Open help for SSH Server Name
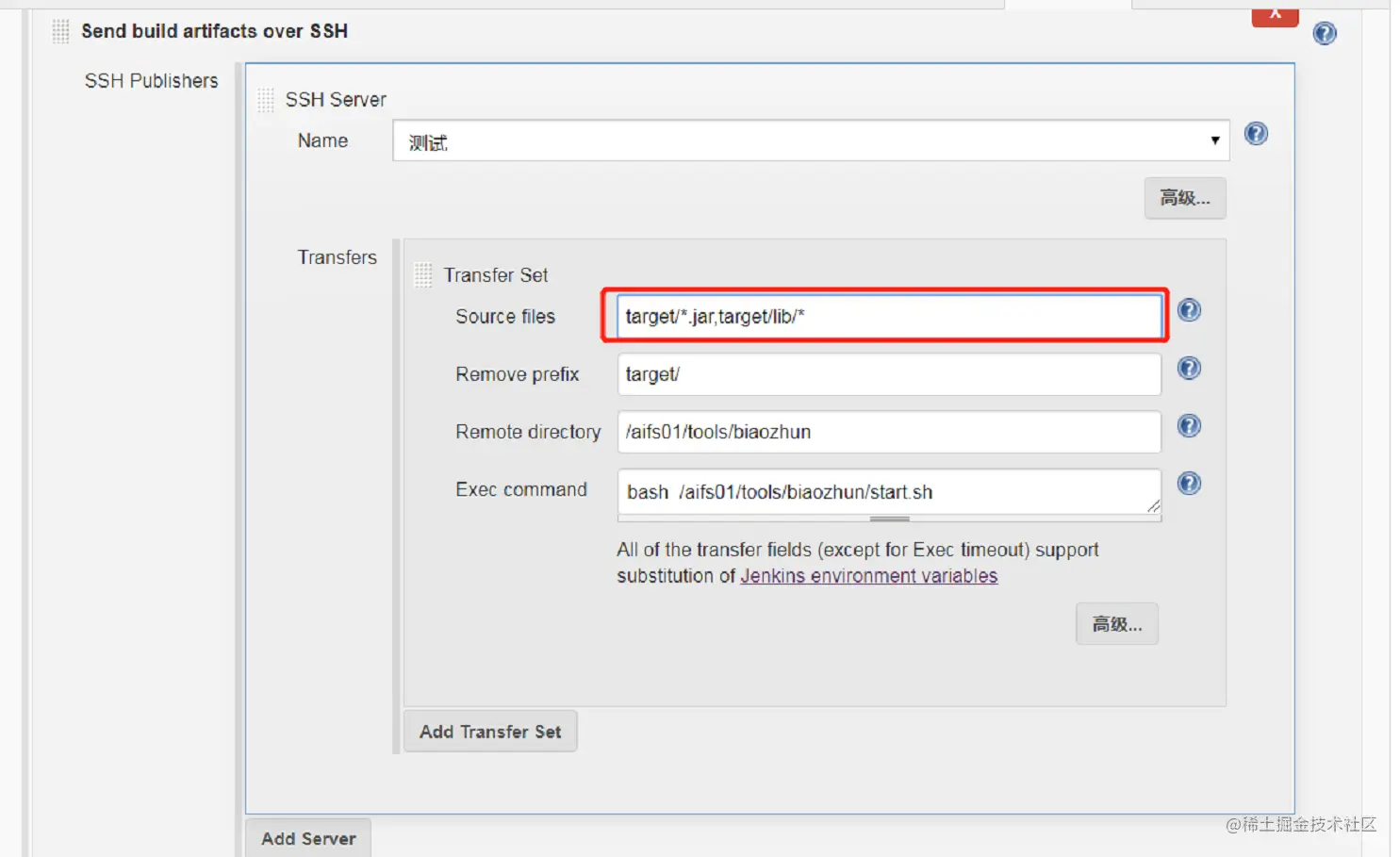The height and width of the screenshot is (857, 1400). click(x=1256, y=134)
